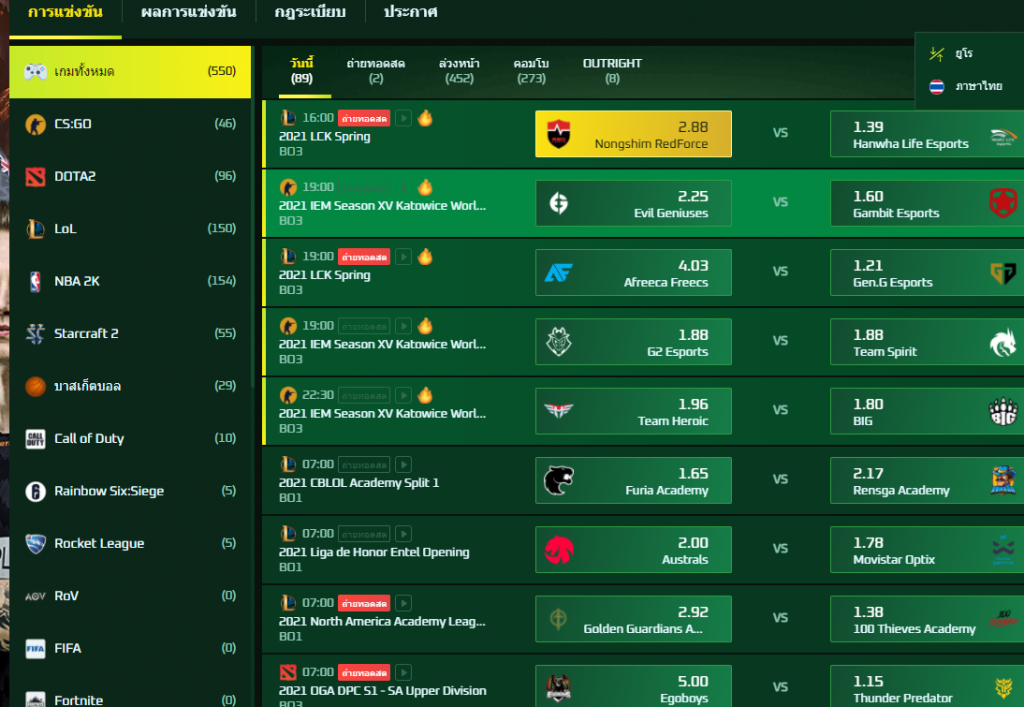Click the RoV AOV icon
The height and width of the screenshot is (707, 1024).
pyautogui.click(x=35, y=596)
